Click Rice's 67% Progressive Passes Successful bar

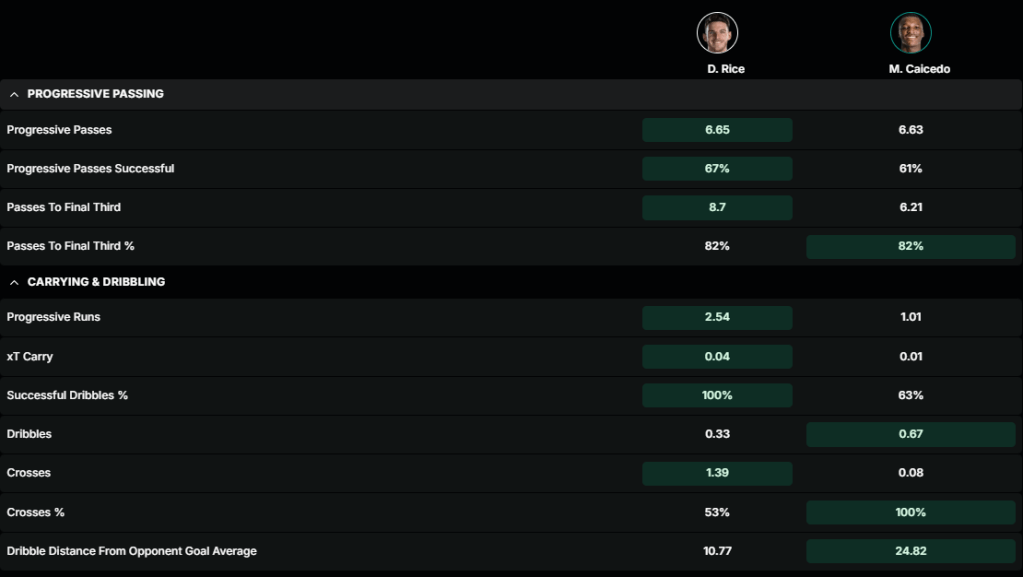(x=717, y=169)
